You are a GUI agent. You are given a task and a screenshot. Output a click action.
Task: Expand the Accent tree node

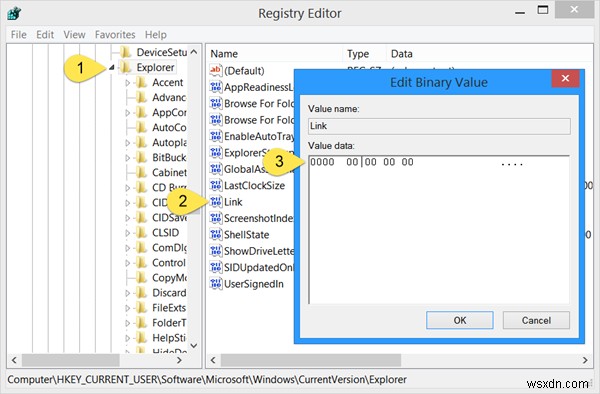128,83
